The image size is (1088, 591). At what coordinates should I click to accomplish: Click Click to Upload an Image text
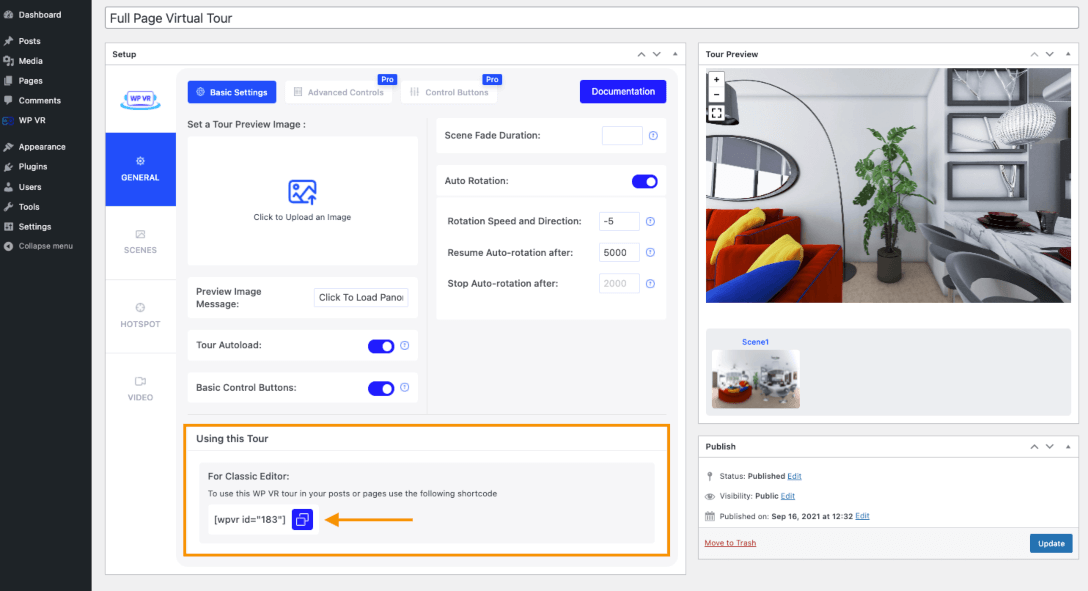(302, 217)
